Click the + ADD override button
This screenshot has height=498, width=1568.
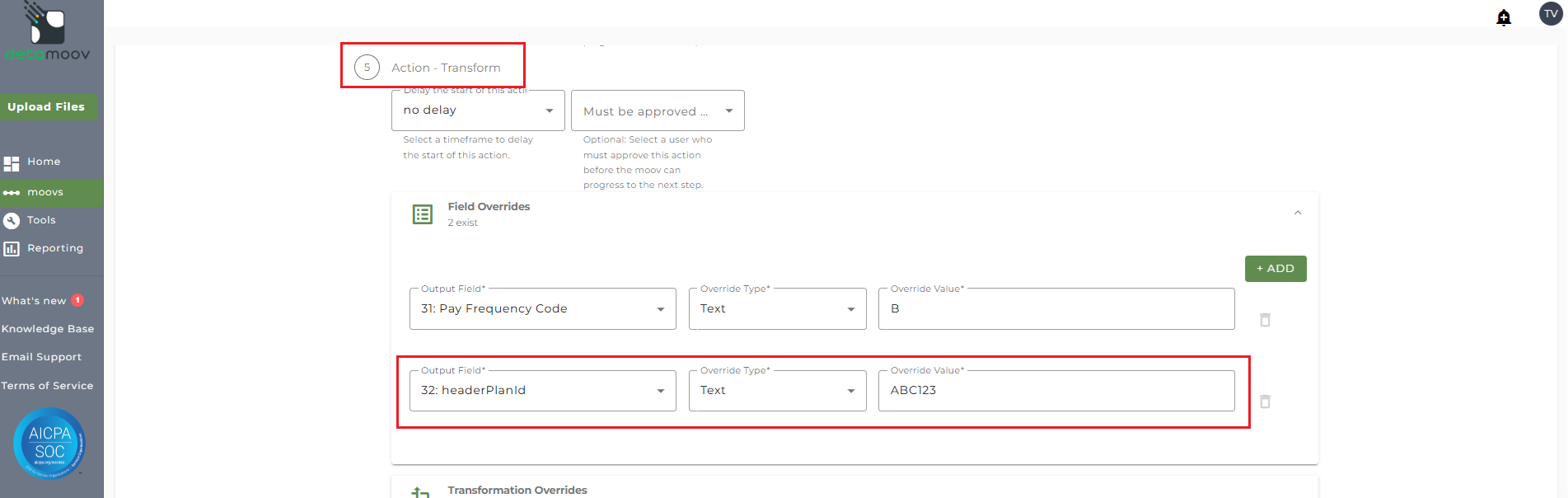[x=1275, y=269]
